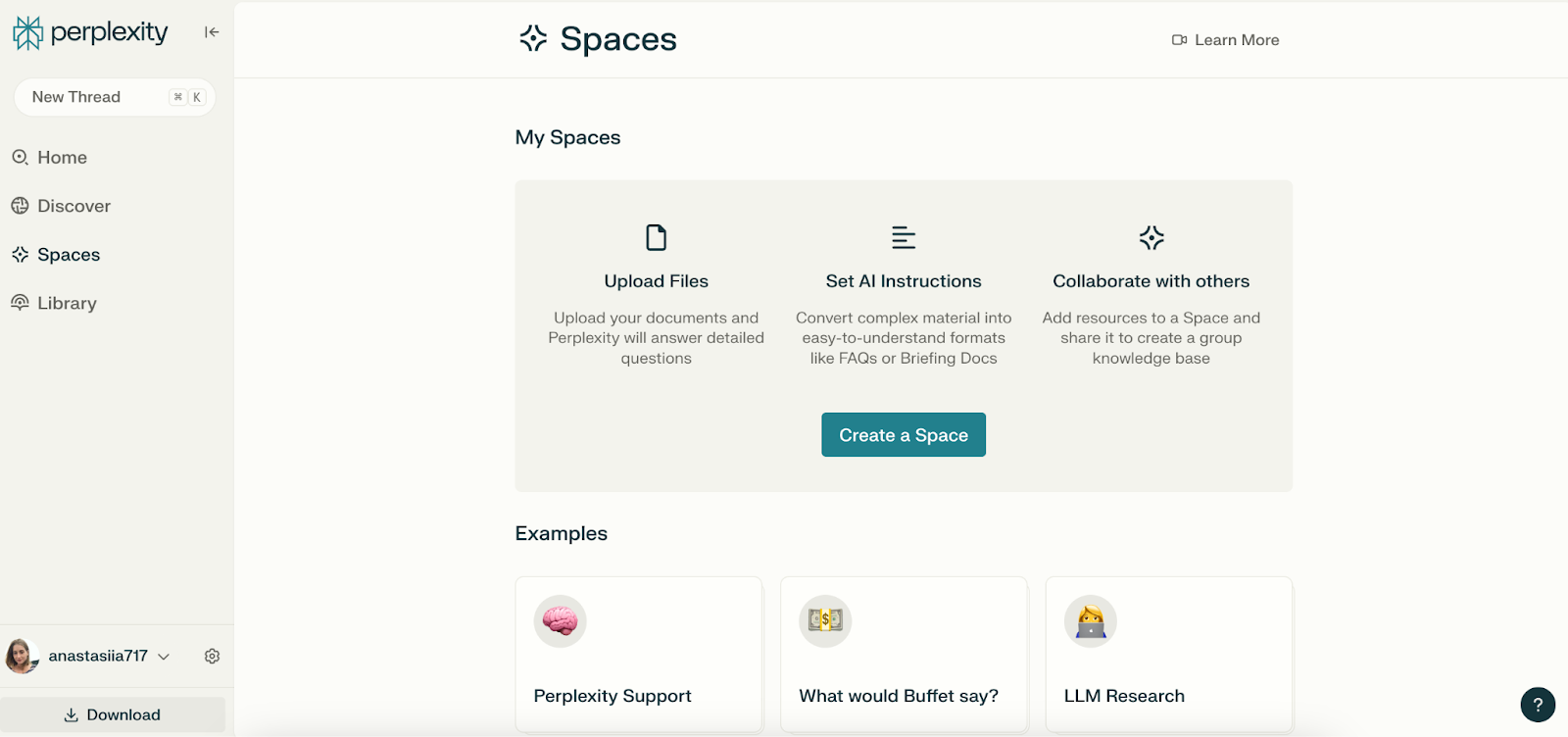Viewport: 1568px width, 737px height.
Task: Click the Collaborate with others sparkle icon
Action: click(x=1151, y=237)
